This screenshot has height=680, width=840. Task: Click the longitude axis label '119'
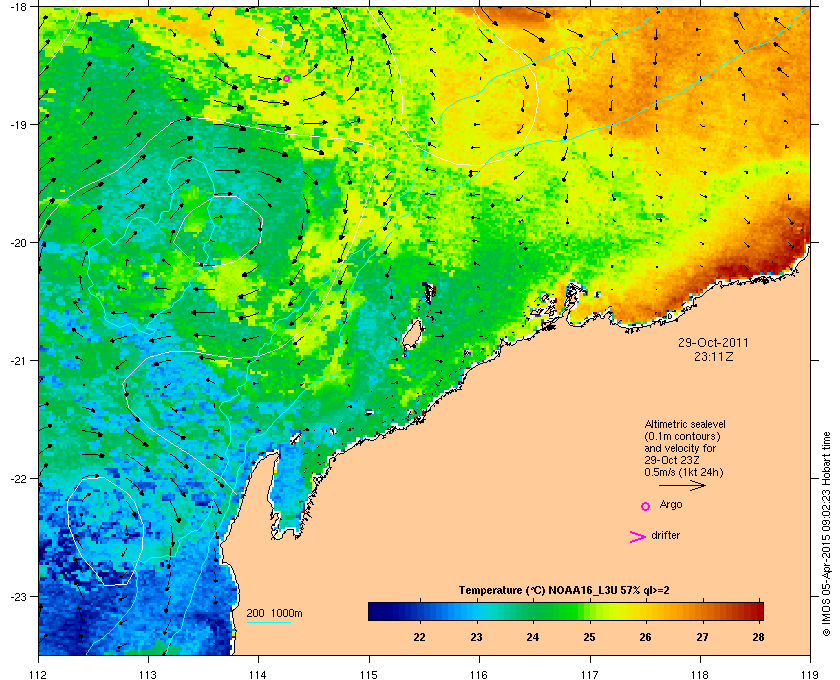tap(810, 675)
